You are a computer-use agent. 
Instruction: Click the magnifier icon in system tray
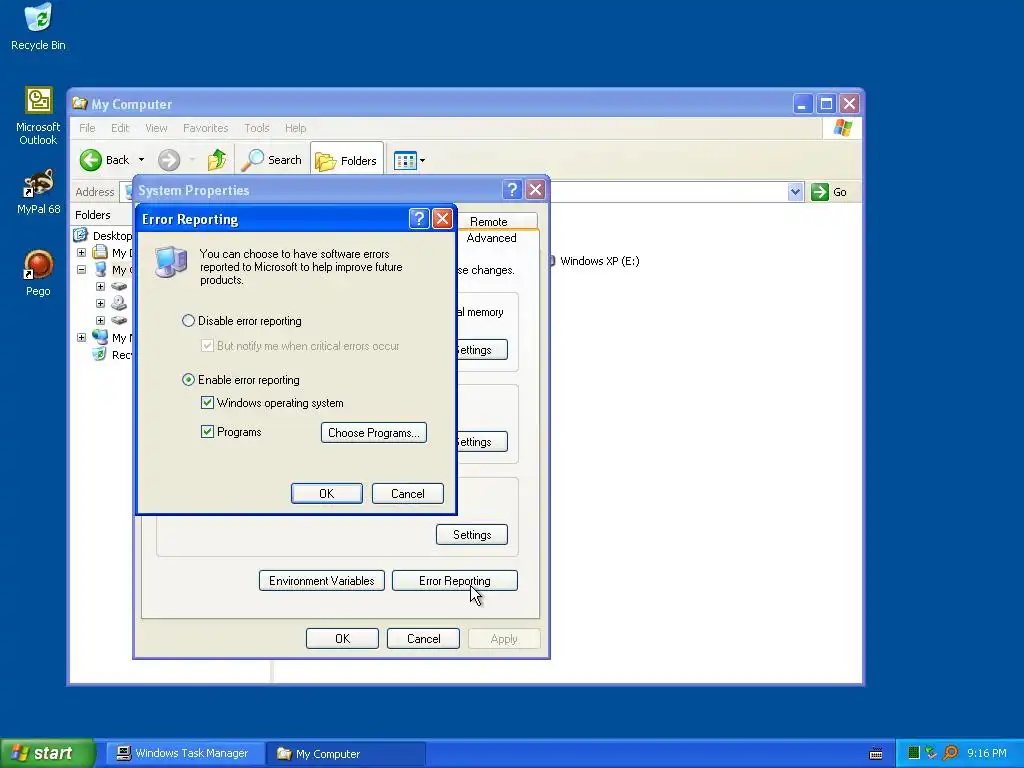click(951, 753)
